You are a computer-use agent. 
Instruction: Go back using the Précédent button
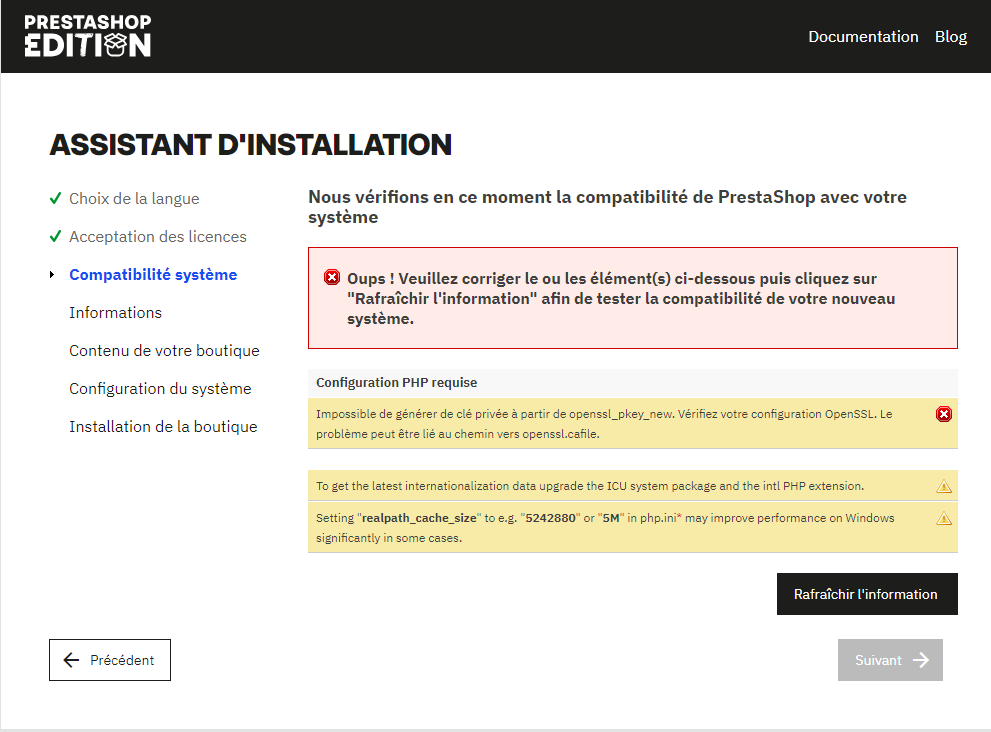click(109, 660)
